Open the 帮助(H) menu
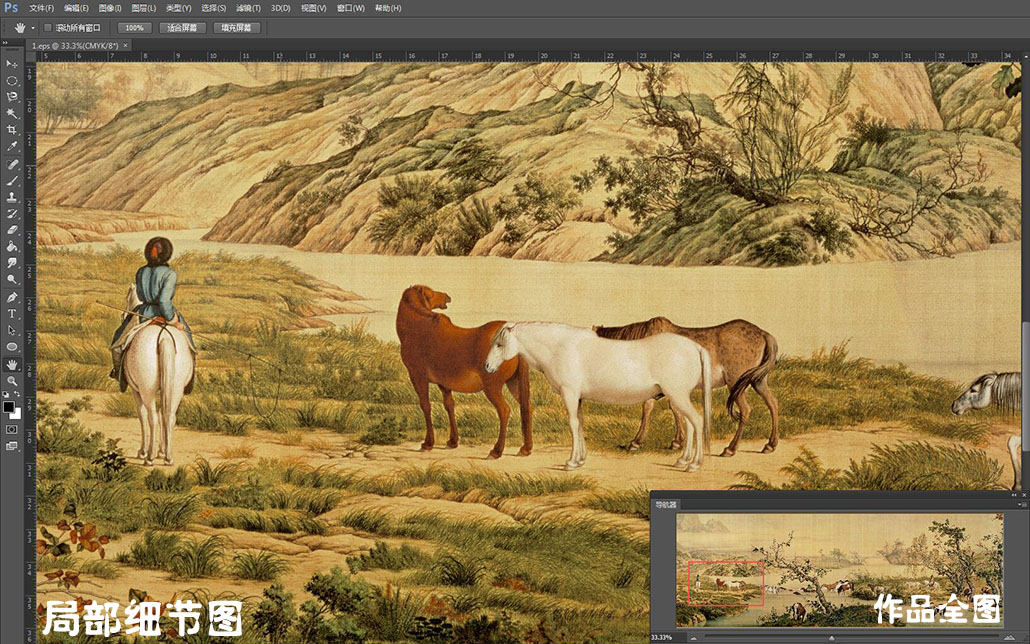This screenshot has height=644, width=1030. [388, 9]
